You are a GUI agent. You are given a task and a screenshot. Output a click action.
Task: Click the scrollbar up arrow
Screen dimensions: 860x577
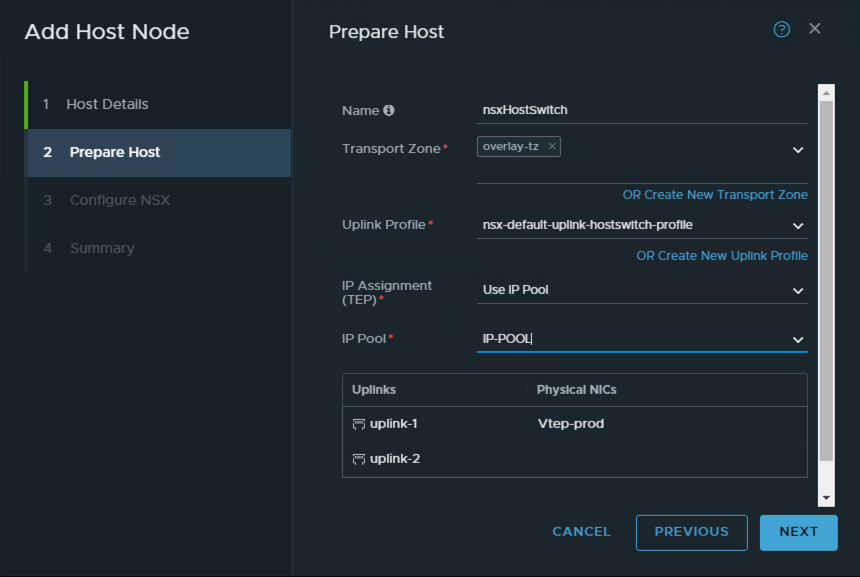(826, 93)
